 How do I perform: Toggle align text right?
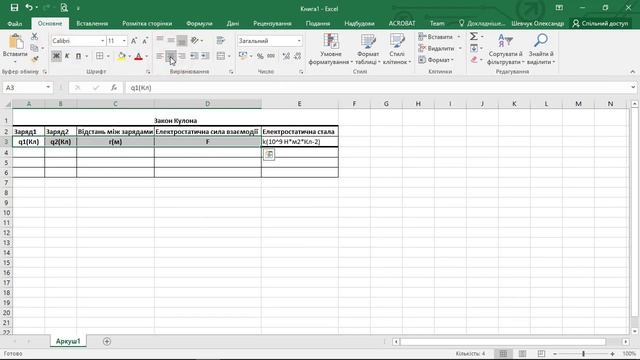182,56
